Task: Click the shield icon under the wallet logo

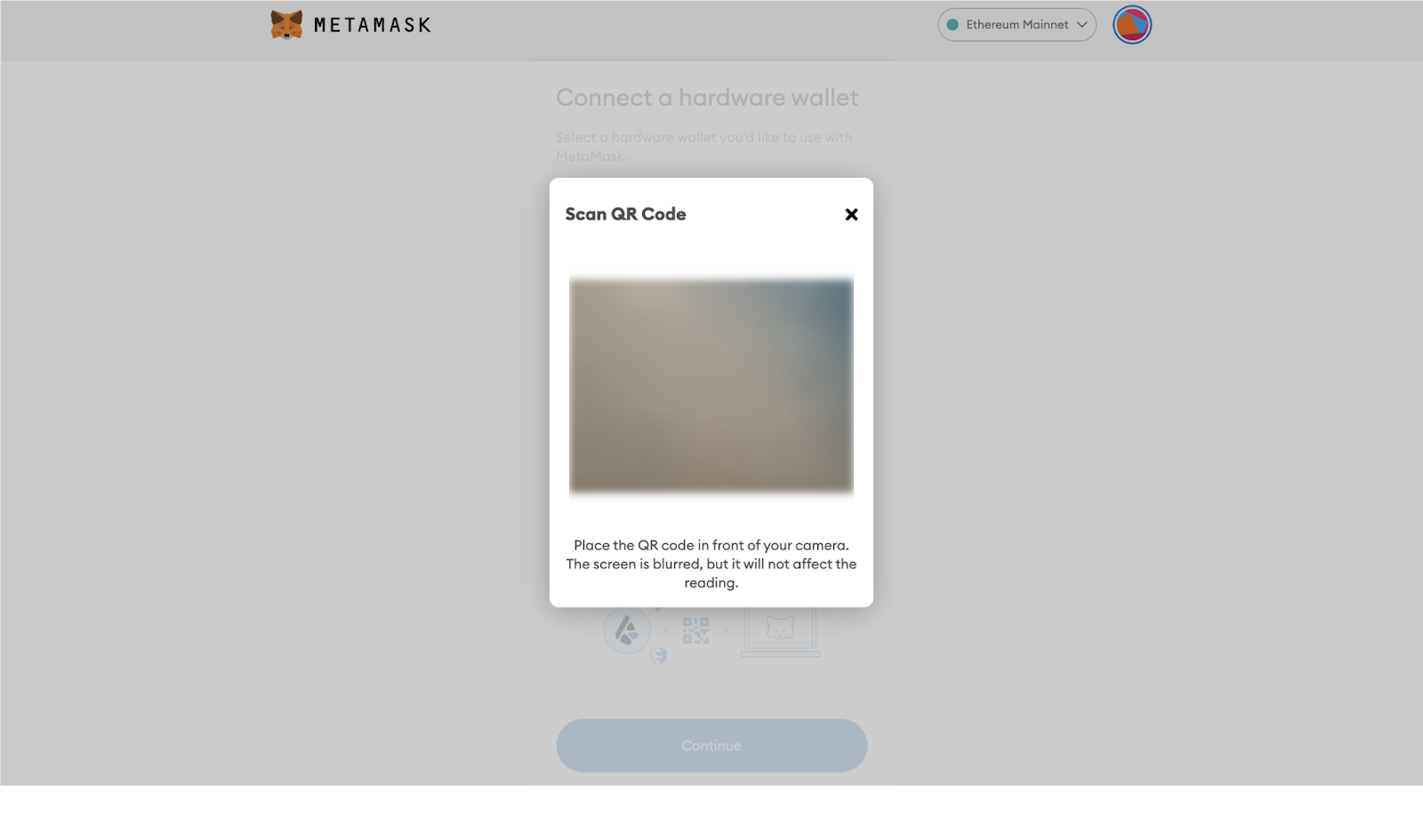Action: coord(659,656)
